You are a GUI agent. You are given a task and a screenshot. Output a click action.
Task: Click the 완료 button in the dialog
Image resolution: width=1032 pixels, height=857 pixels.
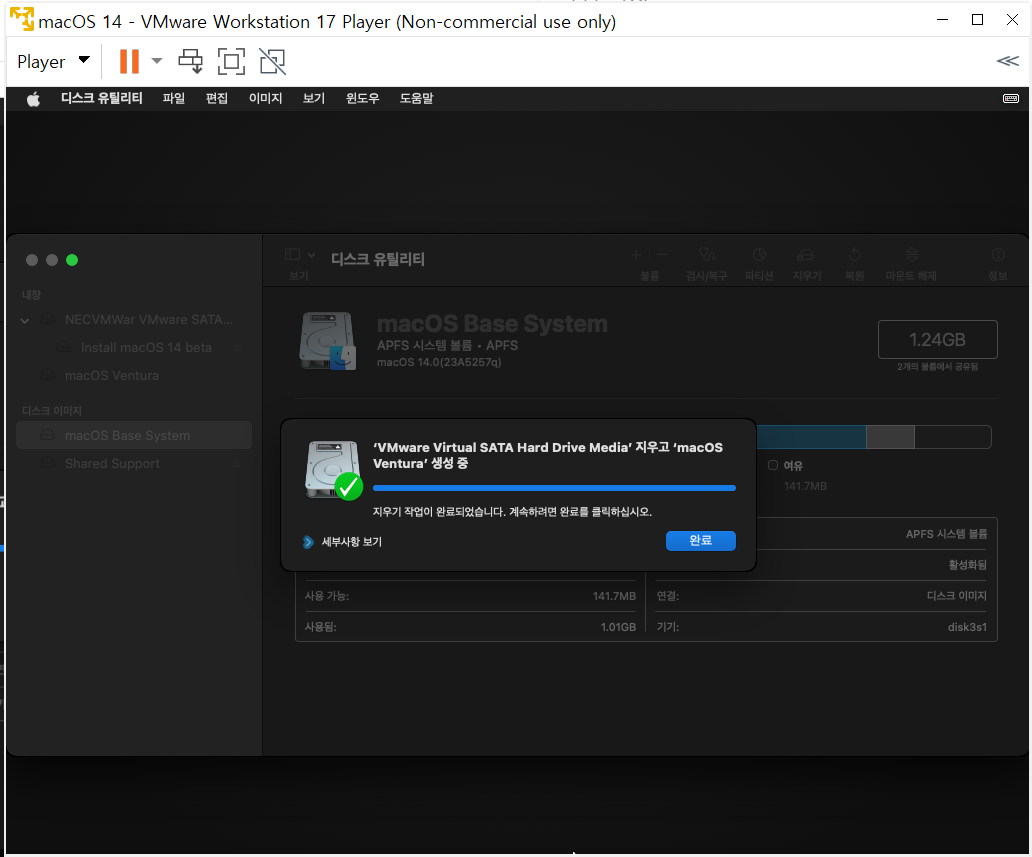point(700,540)
